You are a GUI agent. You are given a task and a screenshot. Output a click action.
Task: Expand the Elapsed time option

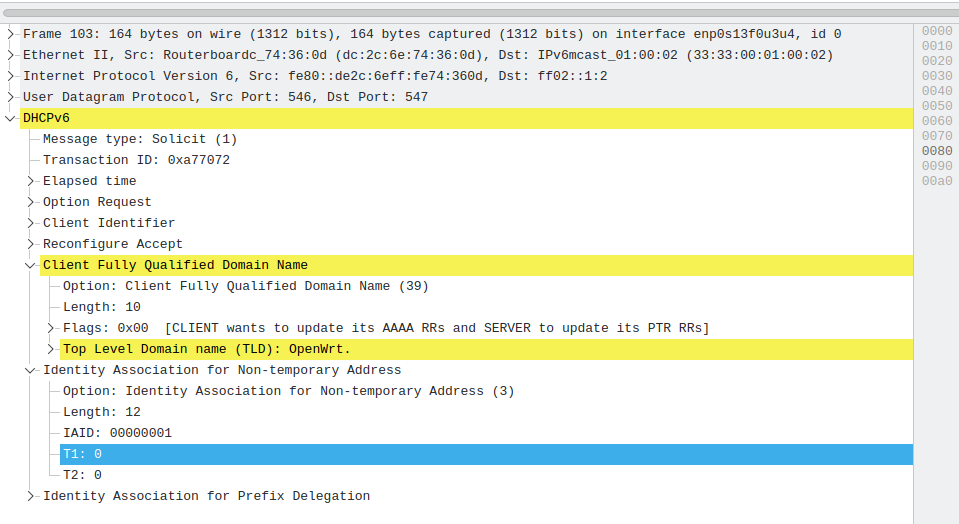31,181
